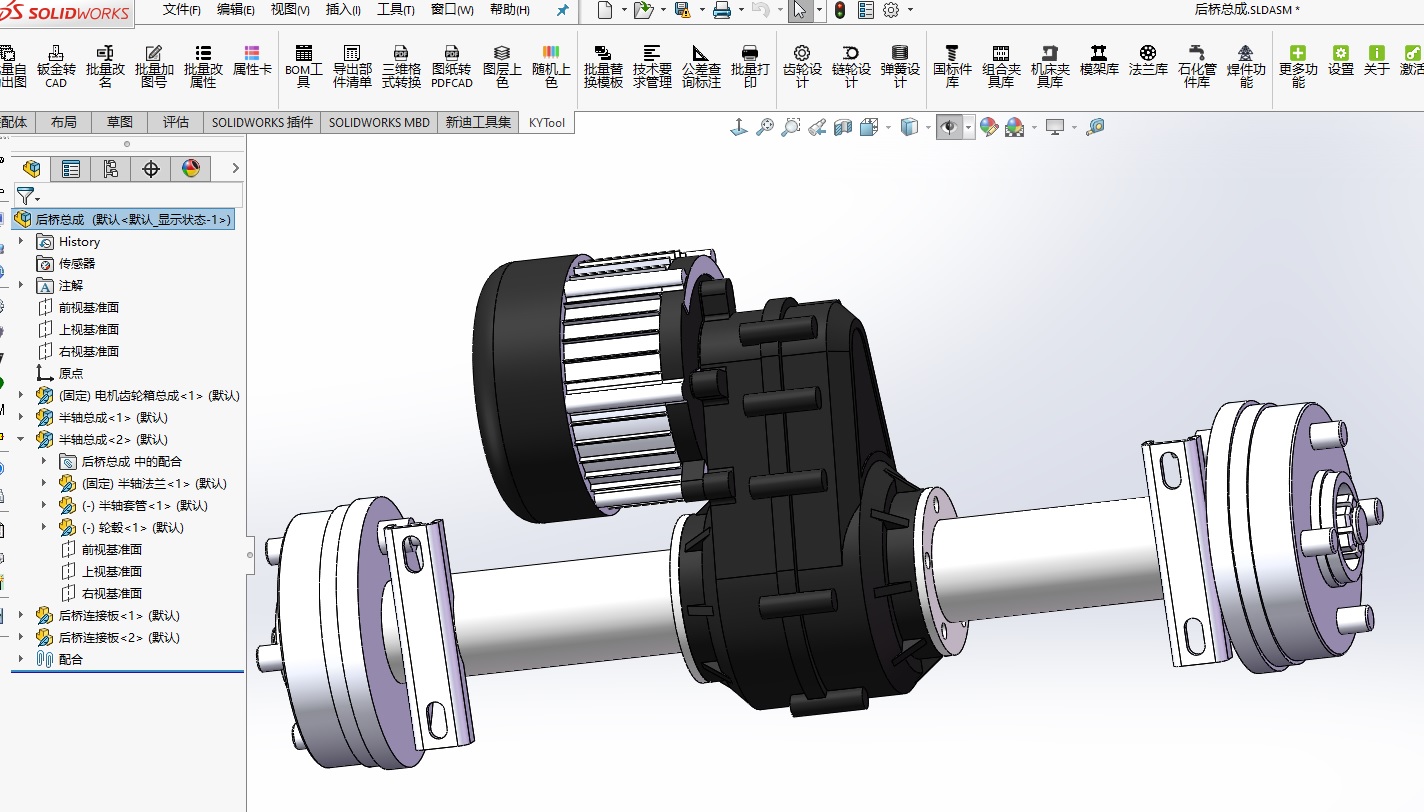Open 三维格式转换 3D format converter
Image resolution: width=1424 pixels, height=812 pixels.
coord(401,66)
